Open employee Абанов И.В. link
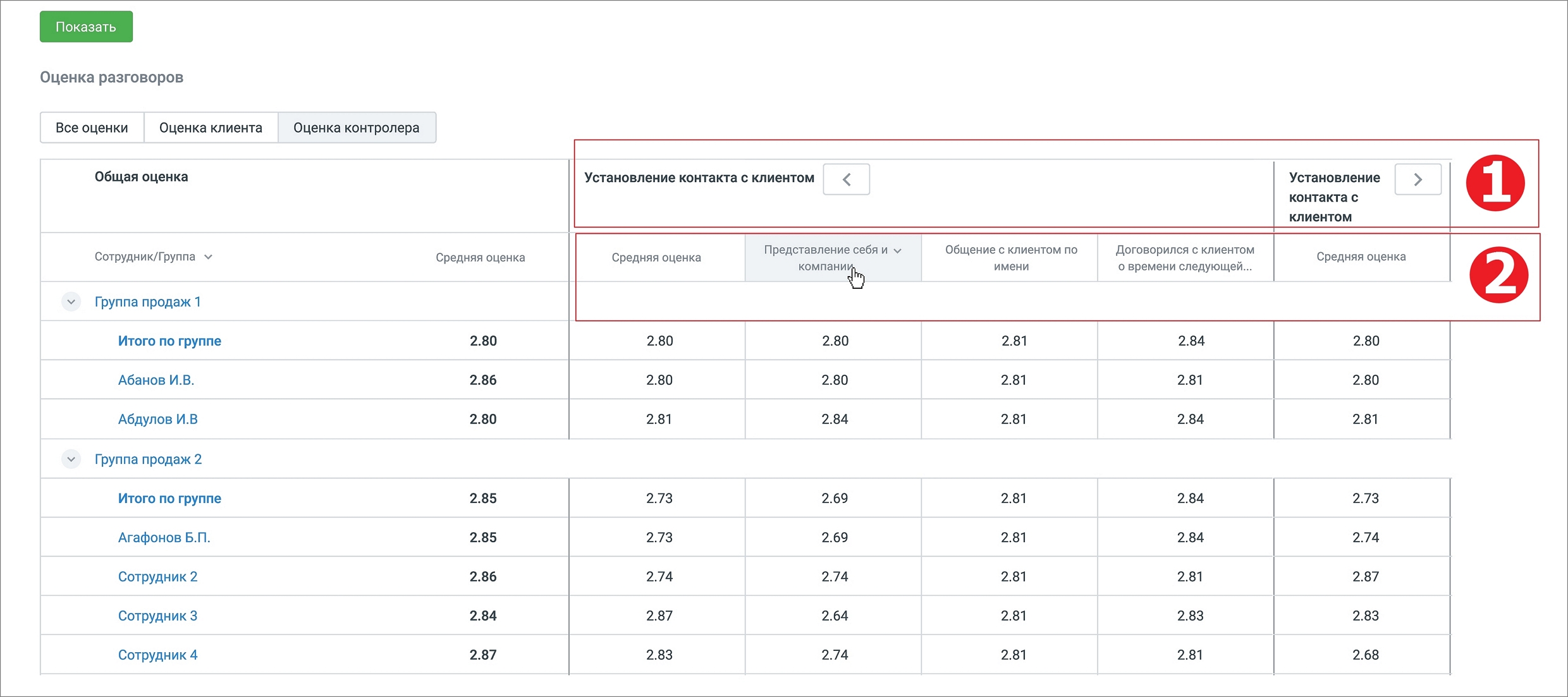Screen dimensions: 1568x697 (156, 380)
